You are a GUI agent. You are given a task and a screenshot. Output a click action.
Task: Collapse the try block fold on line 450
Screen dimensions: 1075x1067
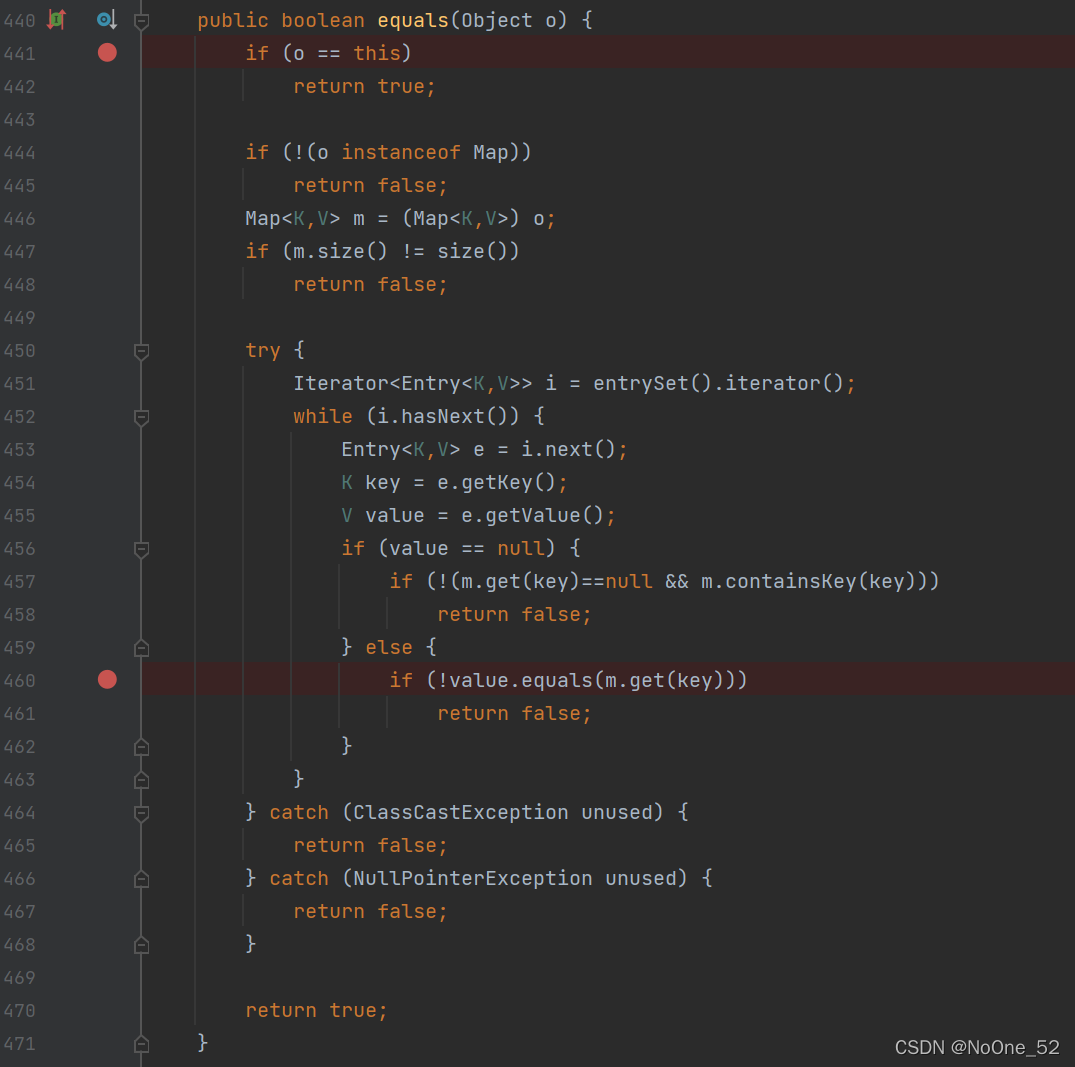tap(141, 351)
